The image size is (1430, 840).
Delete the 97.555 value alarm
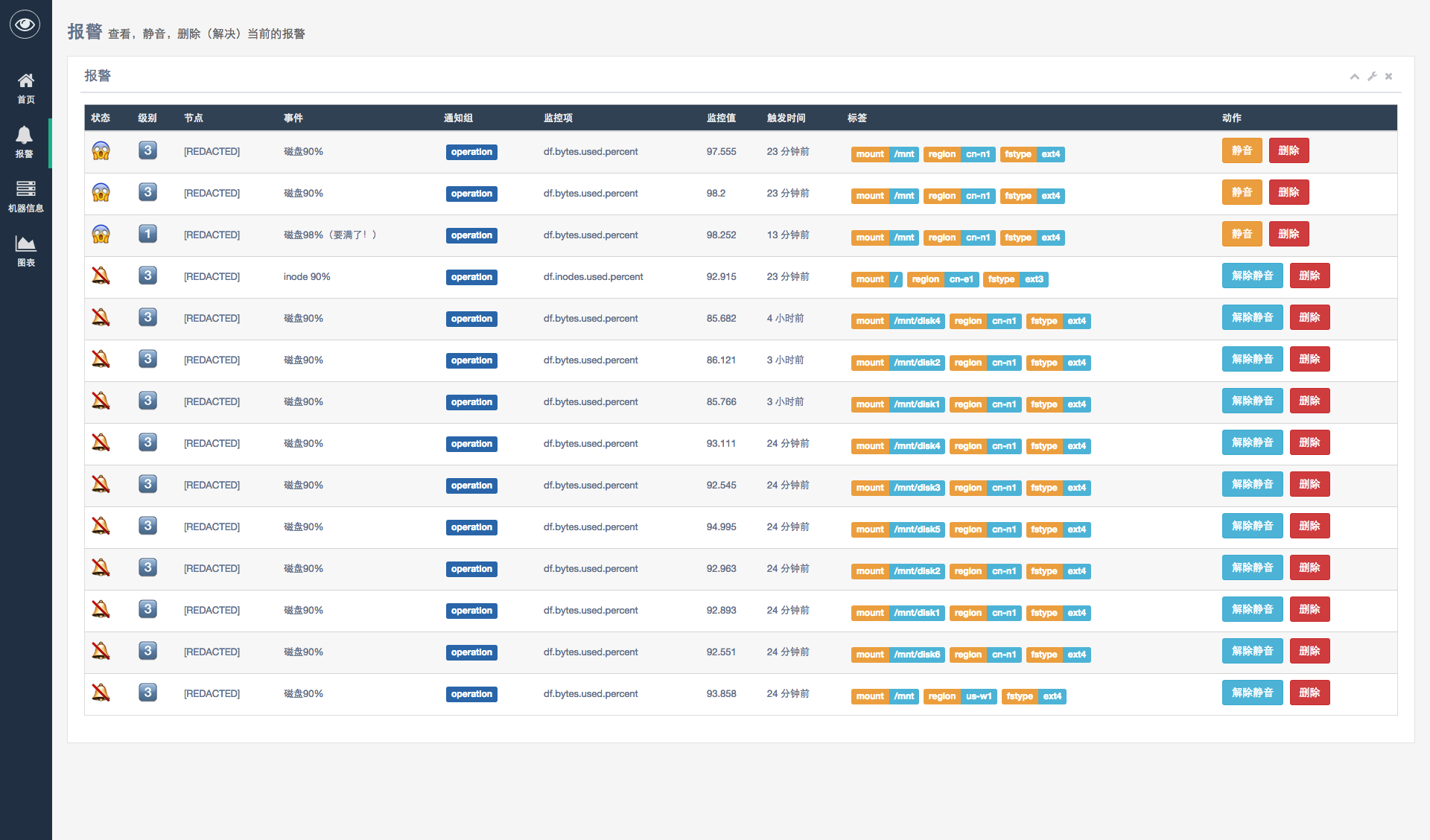(x=1288, y=150)
